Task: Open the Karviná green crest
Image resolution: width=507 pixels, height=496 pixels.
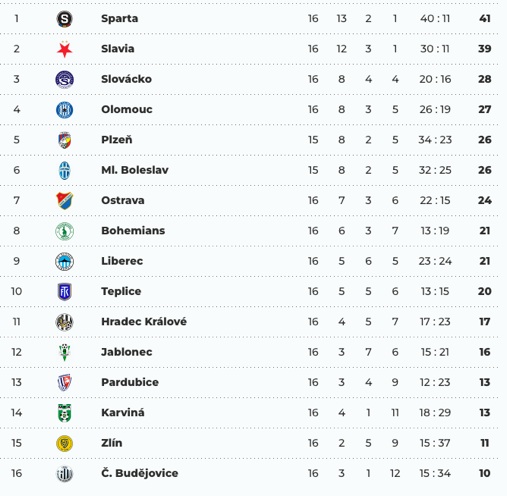Action: pos(64,413)
